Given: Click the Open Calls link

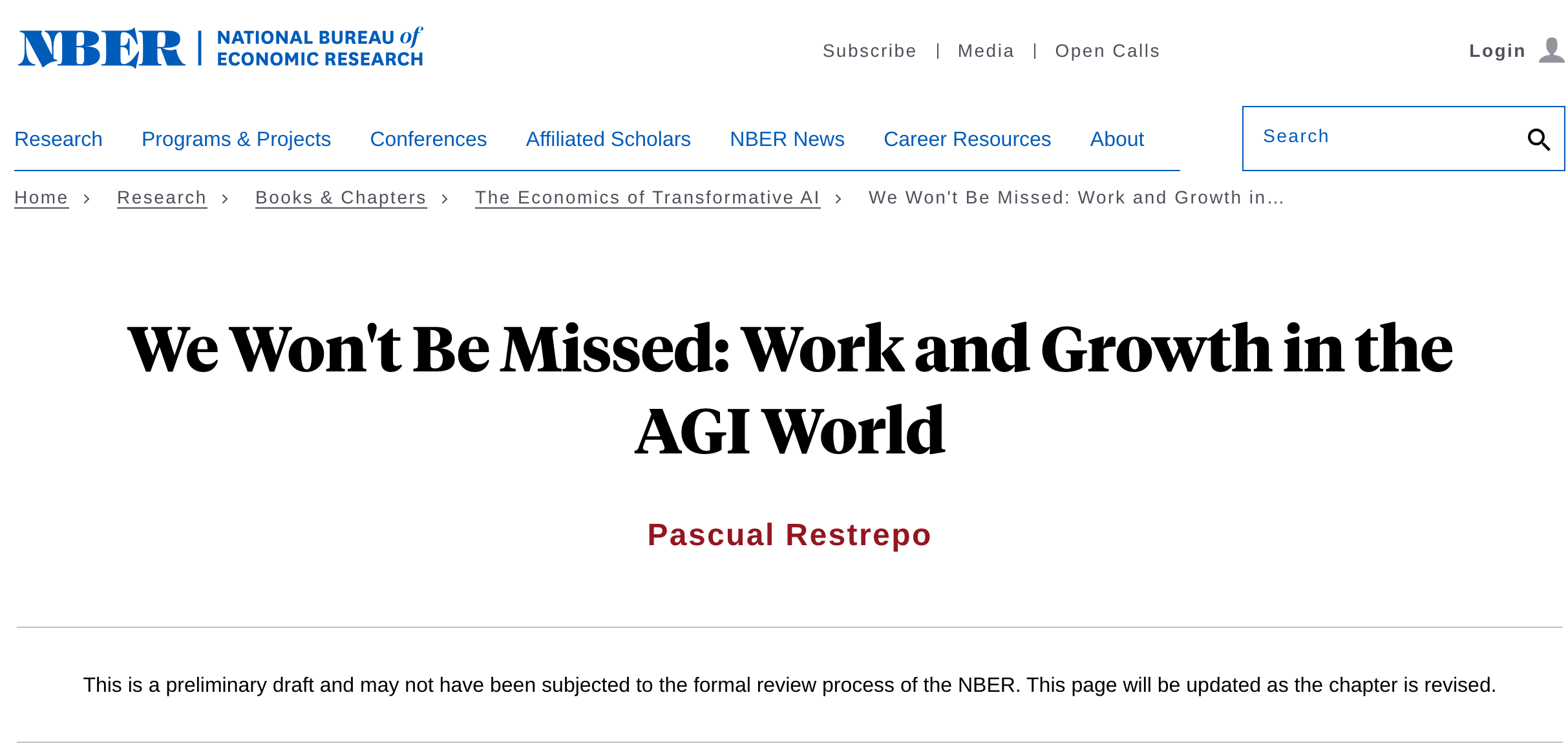Looking at the screenshot, I should coord(1107,51).
